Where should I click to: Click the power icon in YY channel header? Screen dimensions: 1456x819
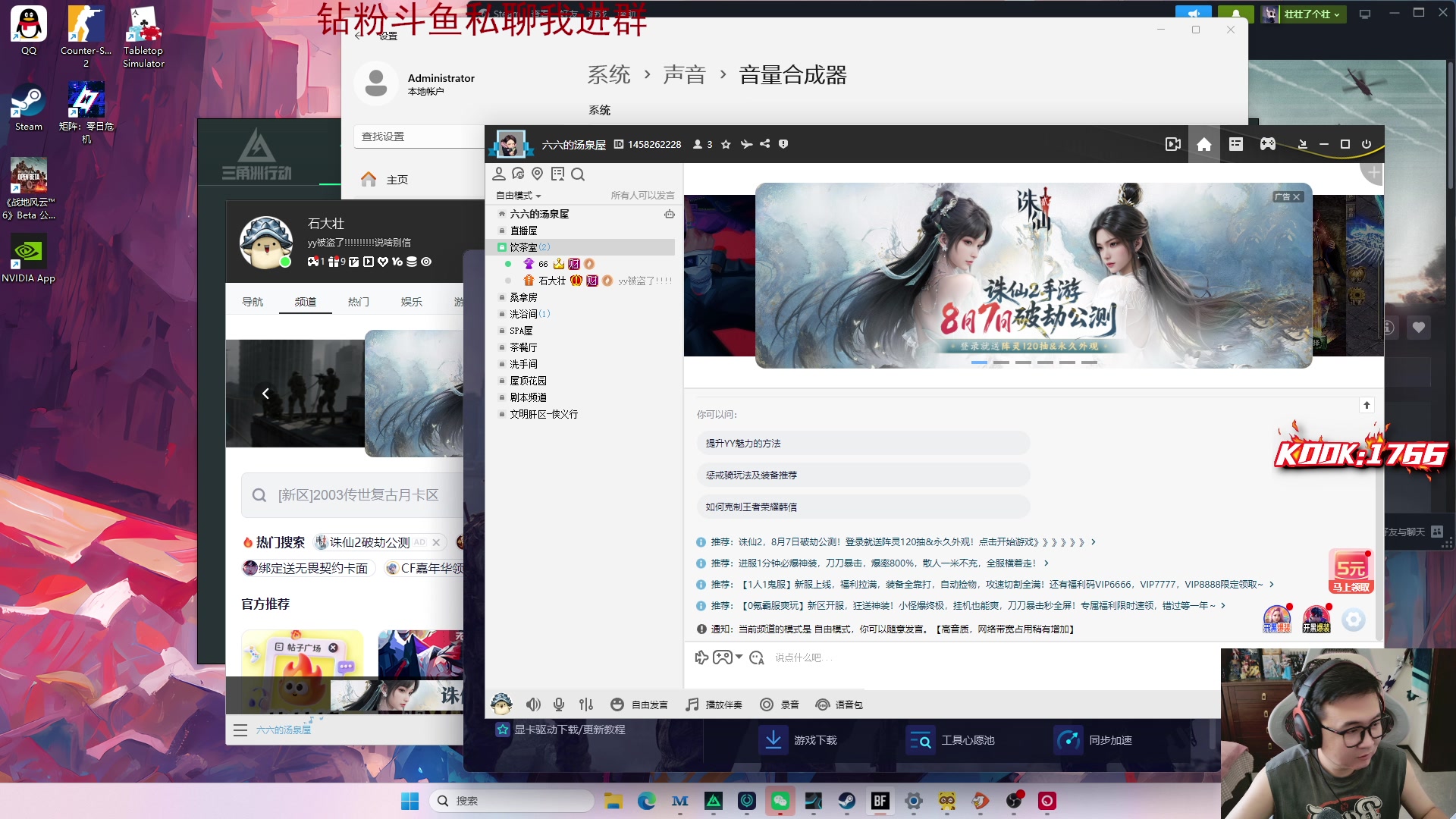(1367, 144)
